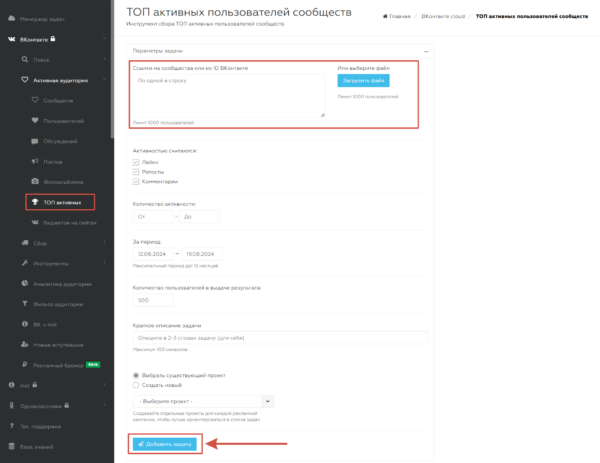This screenshot has height=463, width=600.
Task: Select the Создать новый radio button
Action: (135, 385)
